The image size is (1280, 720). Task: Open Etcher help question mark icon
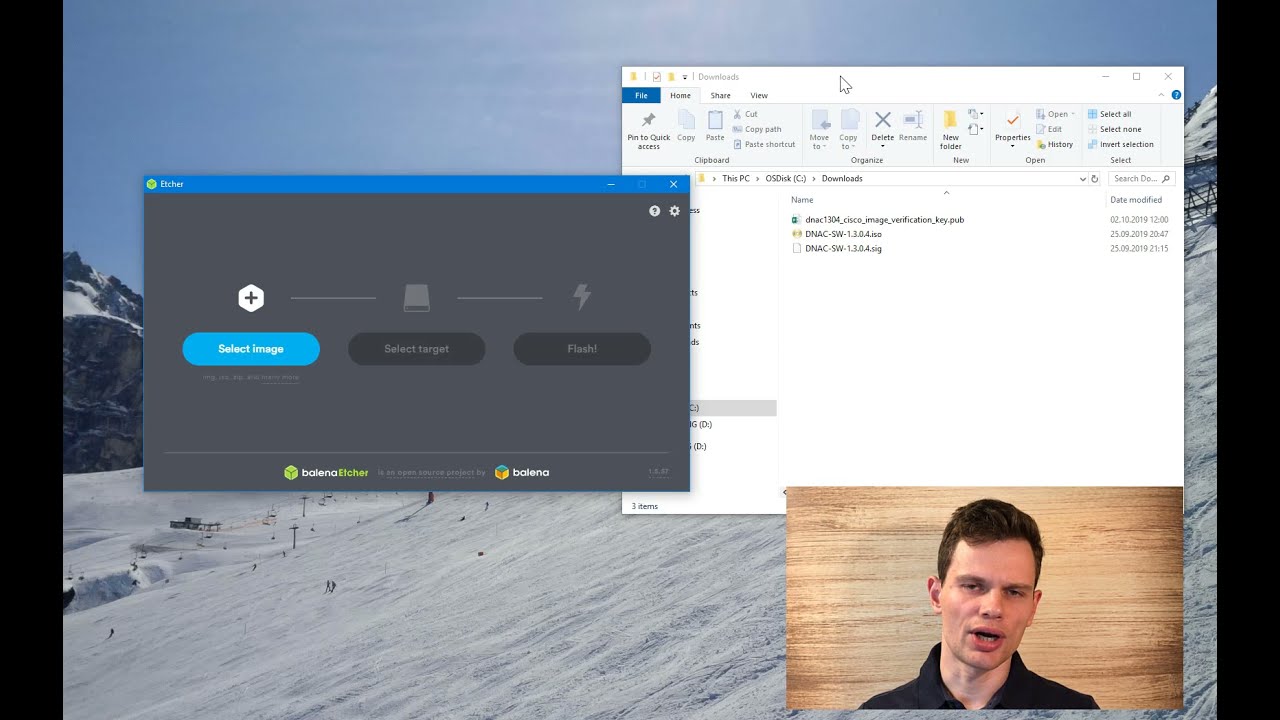(654, 211)
